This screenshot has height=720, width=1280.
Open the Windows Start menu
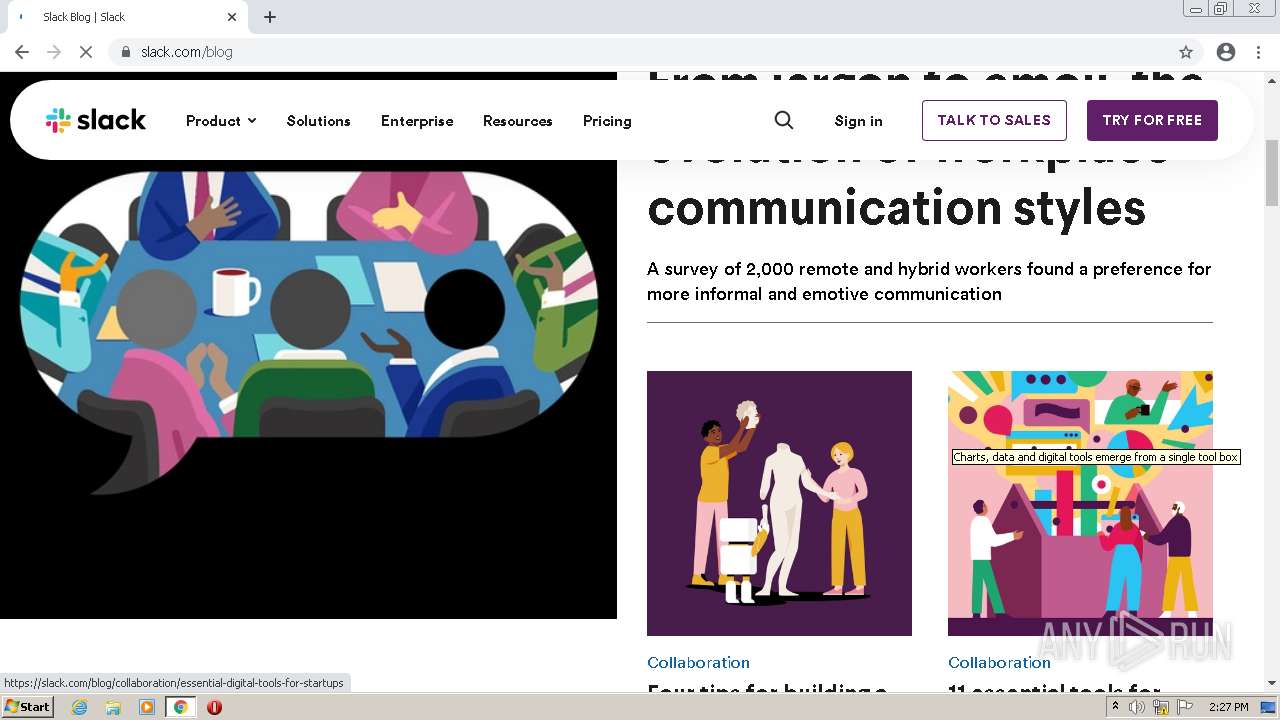(28, 706)
